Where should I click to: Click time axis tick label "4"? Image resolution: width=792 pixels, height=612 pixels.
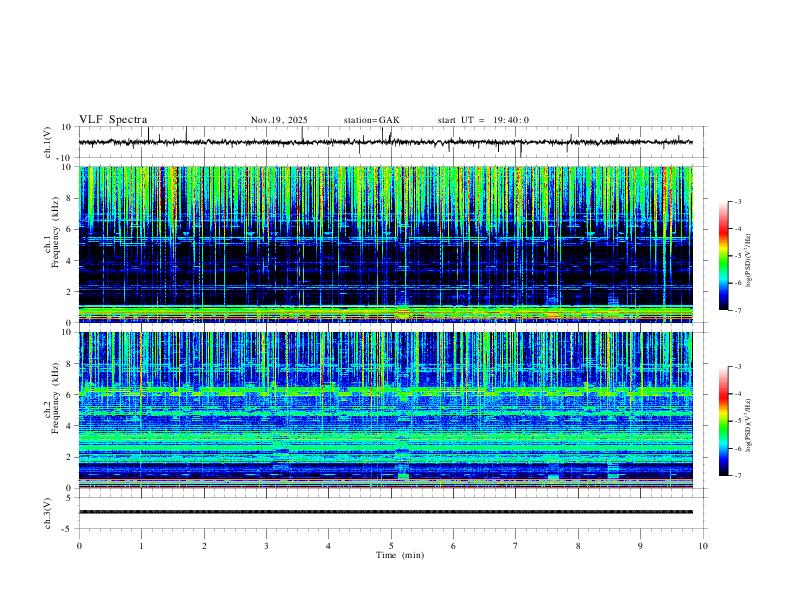pyautogui.click(x=328, y=546)
